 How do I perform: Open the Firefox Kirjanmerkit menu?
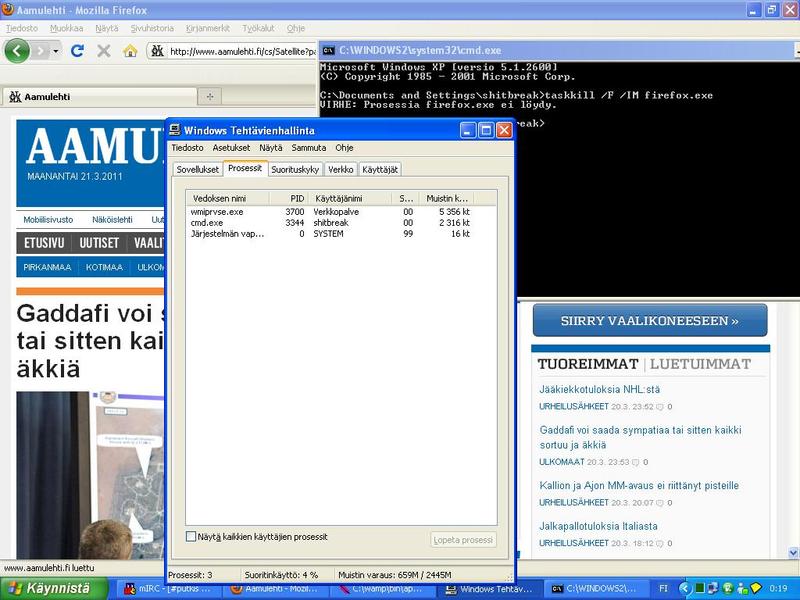(x=208, y=29)
